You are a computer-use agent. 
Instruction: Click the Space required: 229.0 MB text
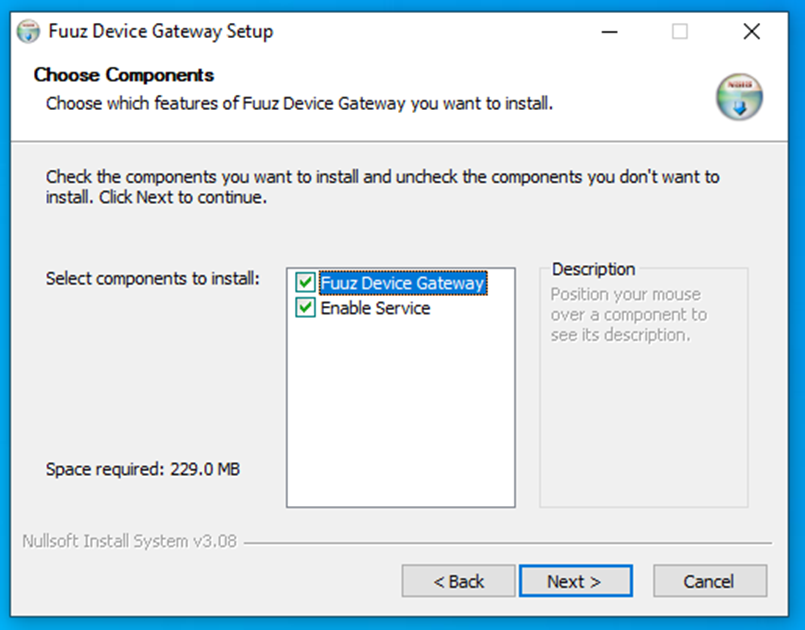tap(143, 469)
